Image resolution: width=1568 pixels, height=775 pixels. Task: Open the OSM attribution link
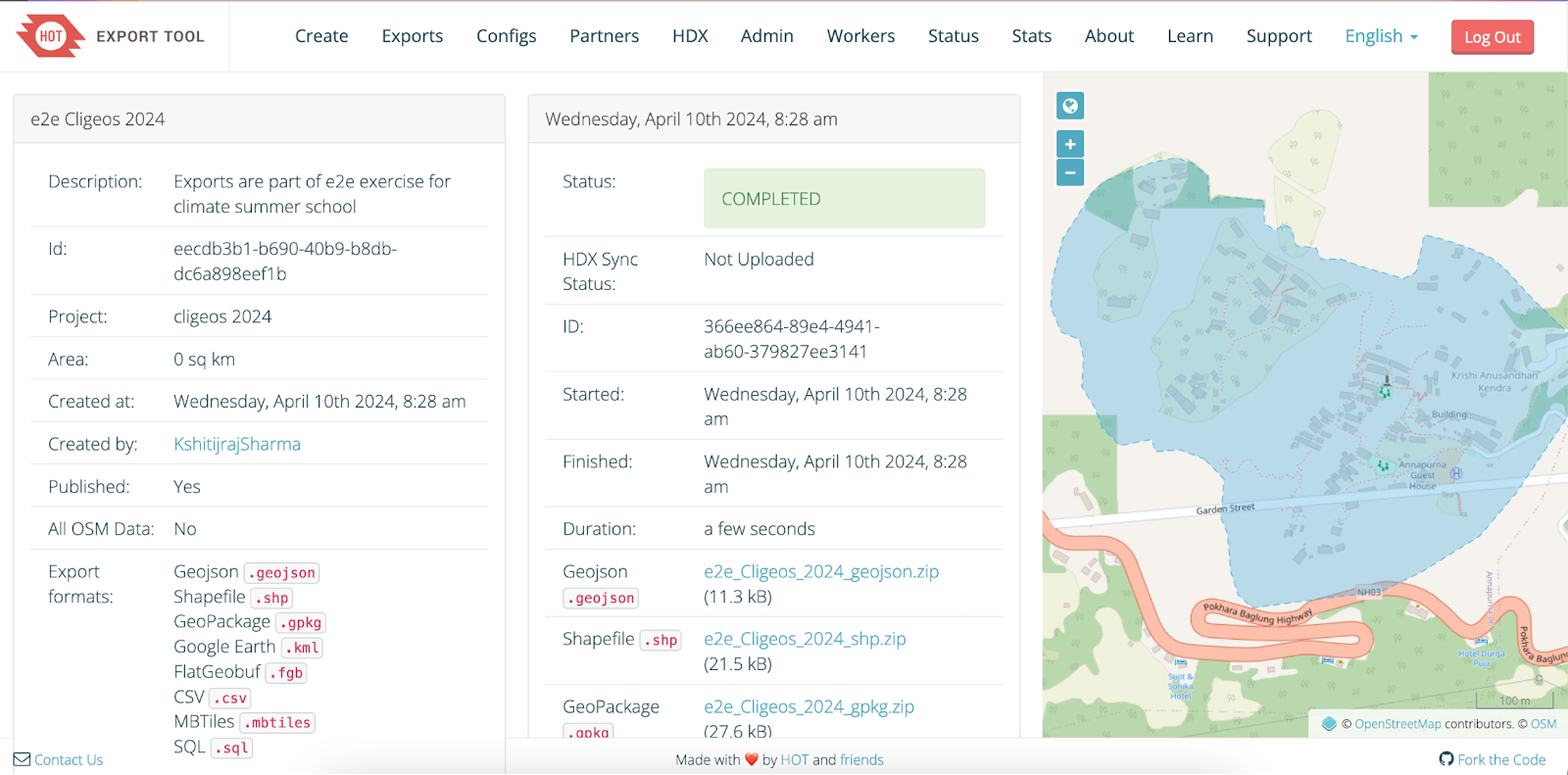(1543, 724)
